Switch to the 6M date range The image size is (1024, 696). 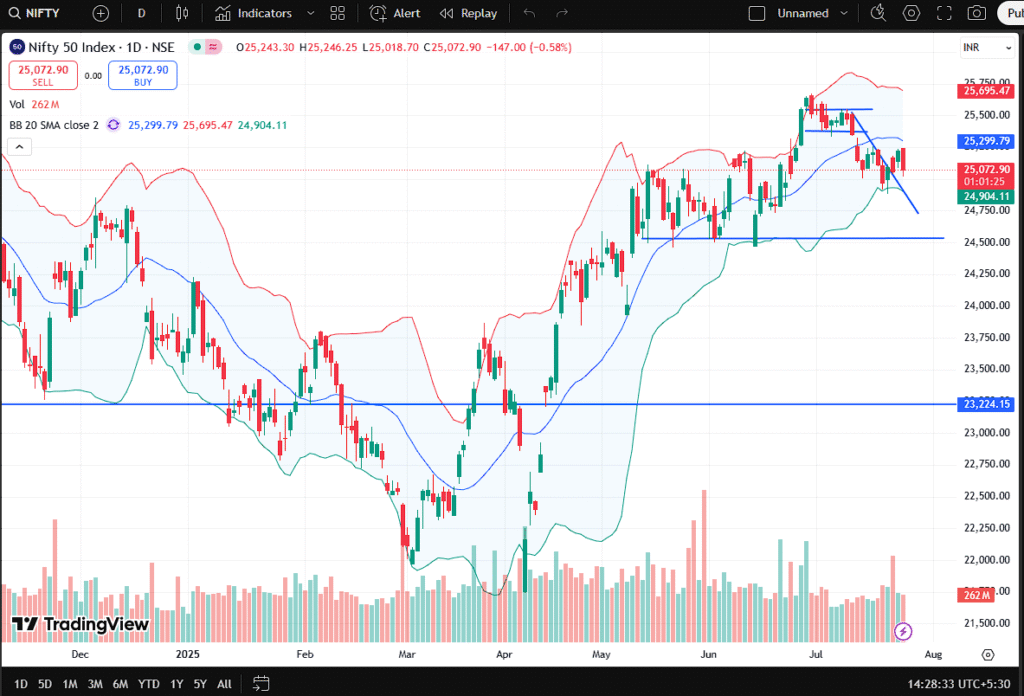120,684
